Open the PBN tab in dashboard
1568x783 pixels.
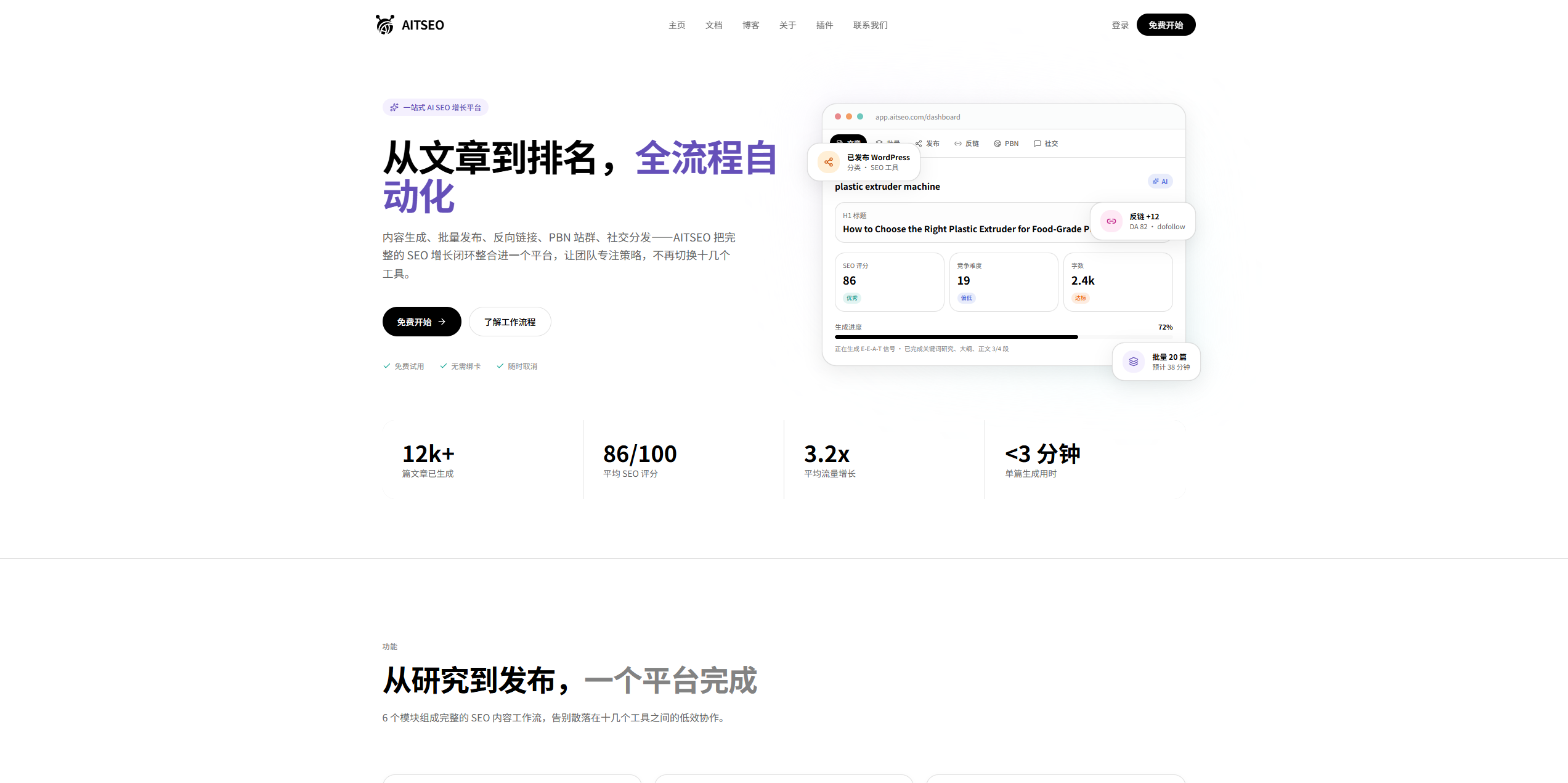(1006, 144)
